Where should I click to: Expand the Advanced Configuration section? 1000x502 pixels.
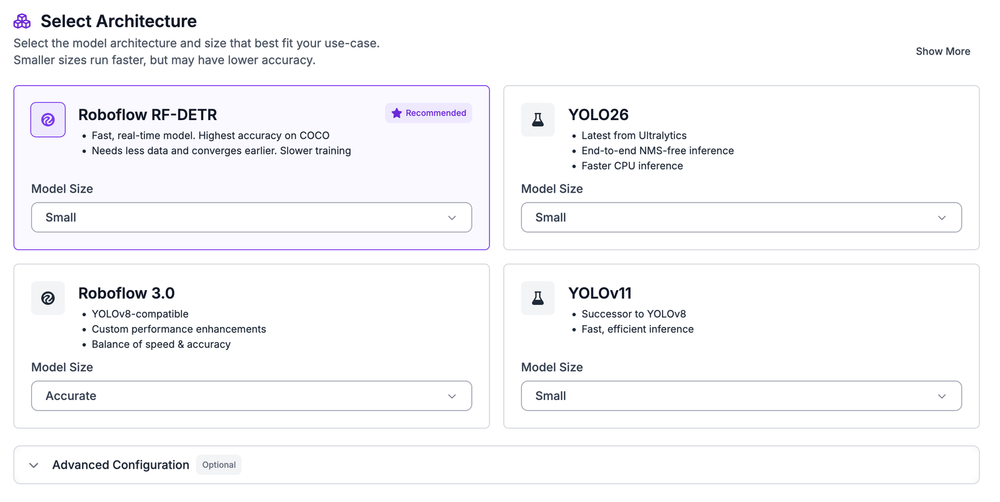coord(496,465)
